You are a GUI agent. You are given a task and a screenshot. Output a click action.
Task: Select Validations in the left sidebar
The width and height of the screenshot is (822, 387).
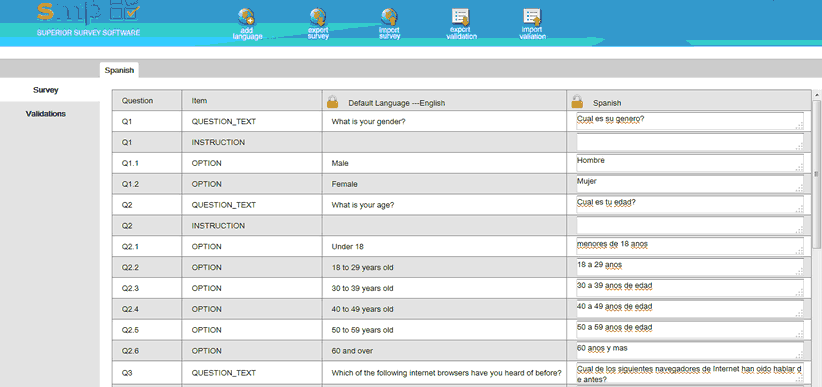tap(46, 114)
